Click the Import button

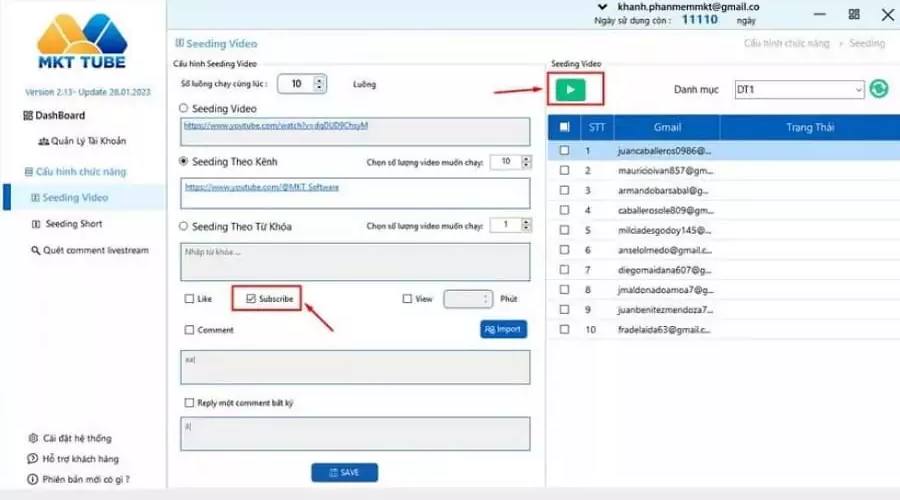pos(503,329)
